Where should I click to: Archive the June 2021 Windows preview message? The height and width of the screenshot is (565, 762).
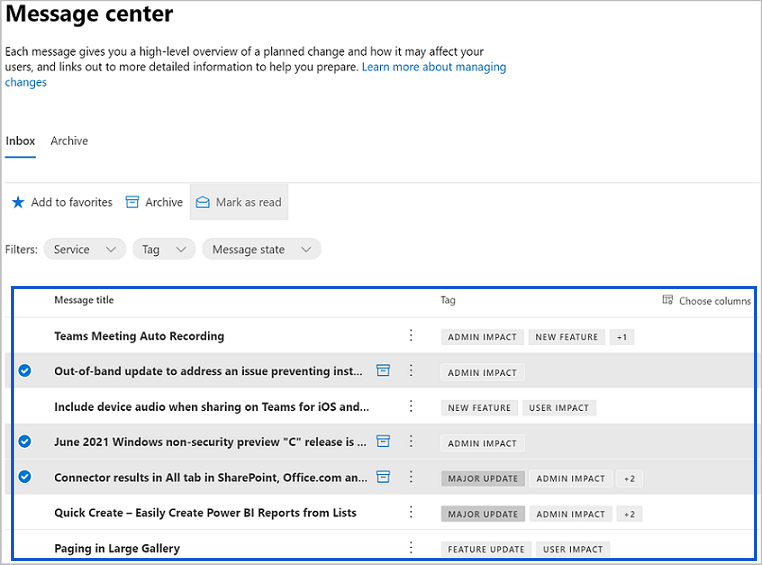(383, 441)
